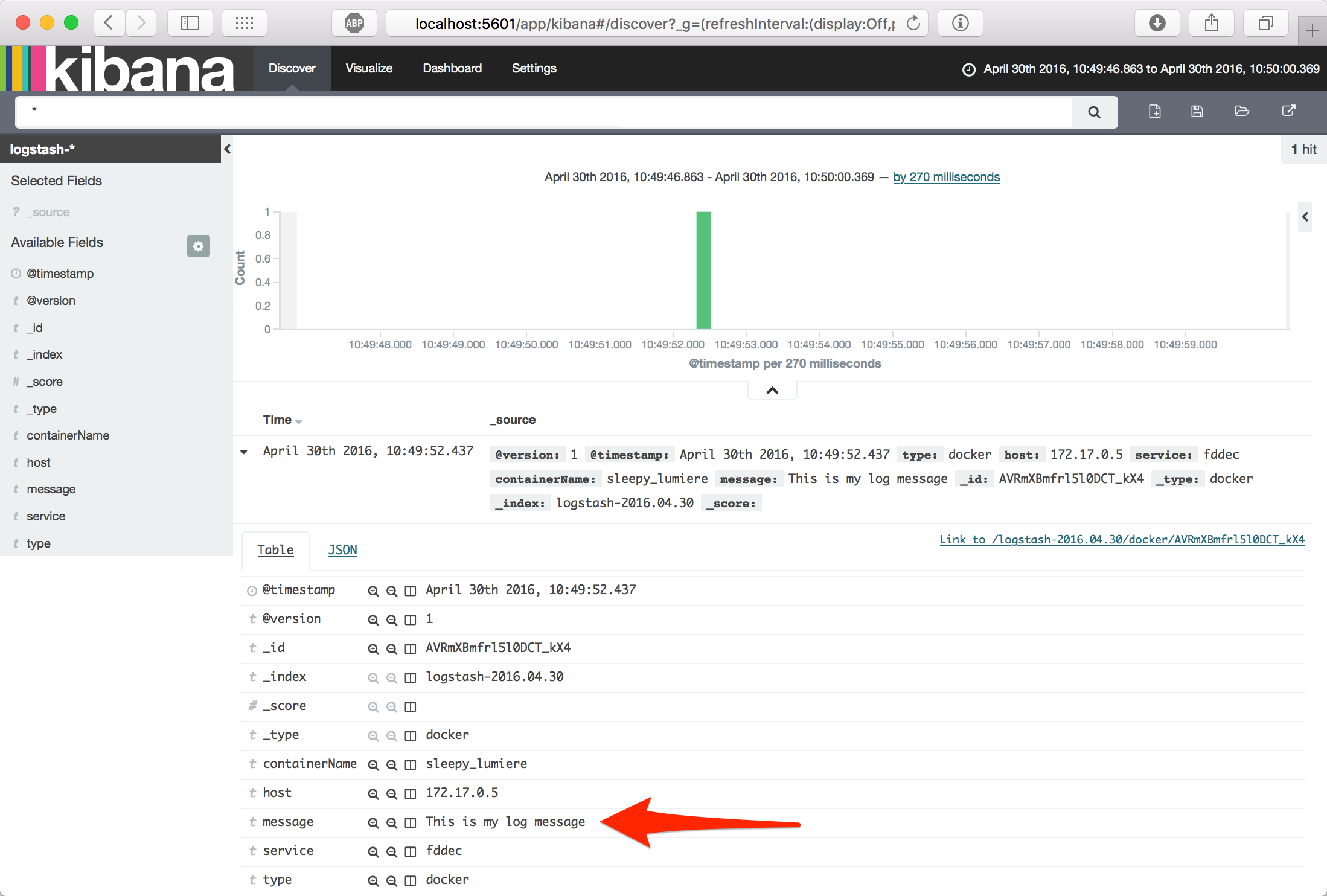Click the search magnifier button
The image size is (1327, 896).
click(1094, 112)
